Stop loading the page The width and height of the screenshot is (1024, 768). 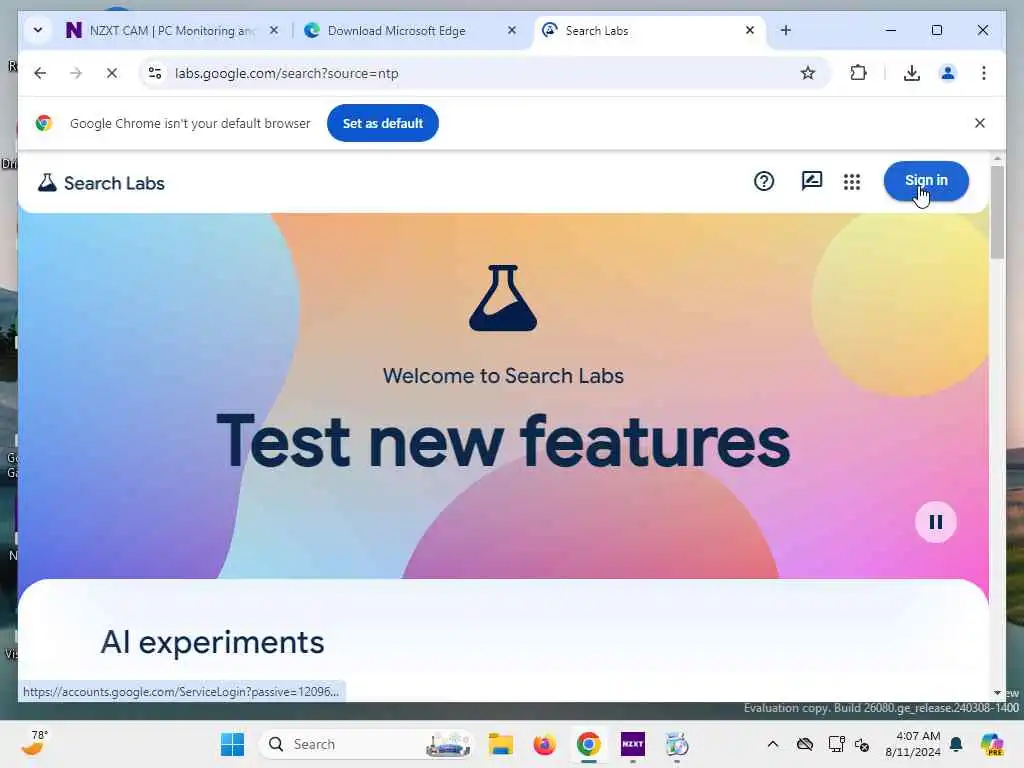112,73
